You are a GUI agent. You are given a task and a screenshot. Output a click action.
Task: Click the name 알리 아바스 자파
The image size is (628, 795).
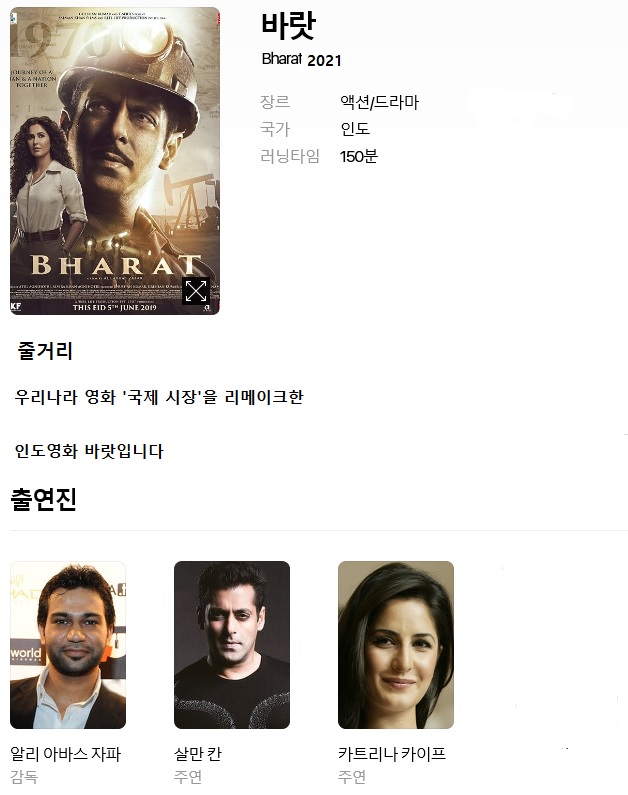tap(65, 754)
